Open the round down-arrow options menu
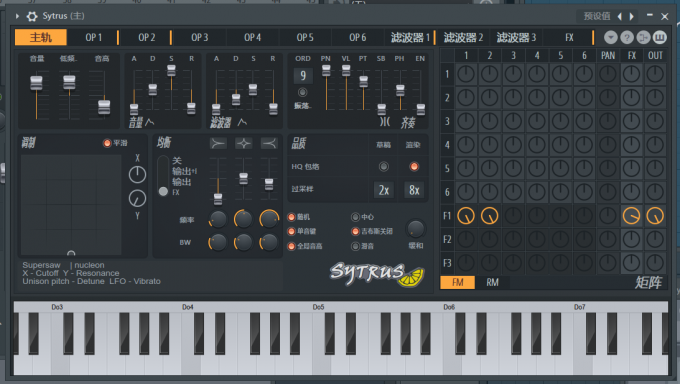This screenshot has height=384, width=680. [611, 37]
